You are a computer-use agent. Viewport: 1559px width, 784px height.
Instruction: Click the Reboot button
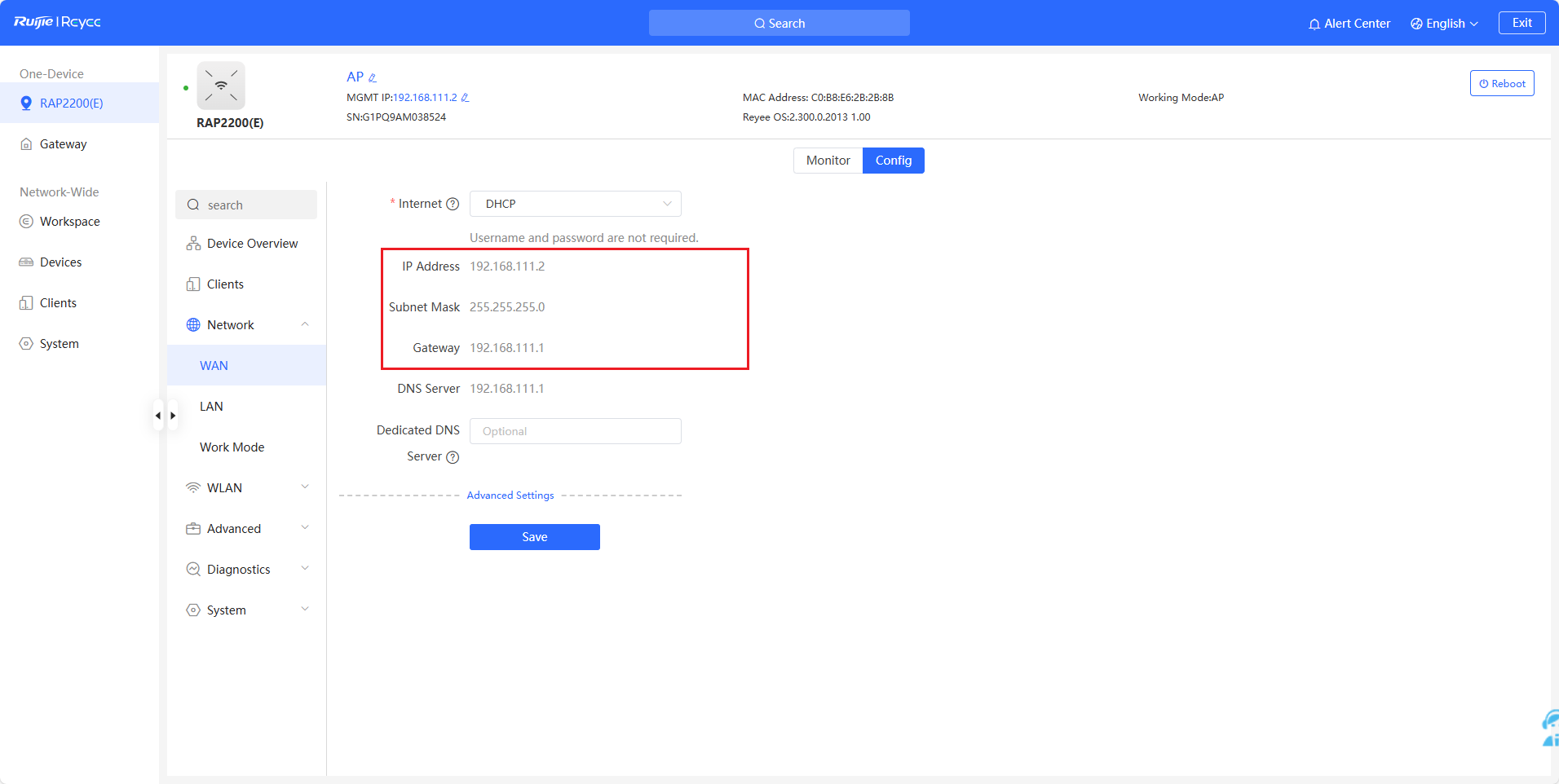click(1501, 83)
